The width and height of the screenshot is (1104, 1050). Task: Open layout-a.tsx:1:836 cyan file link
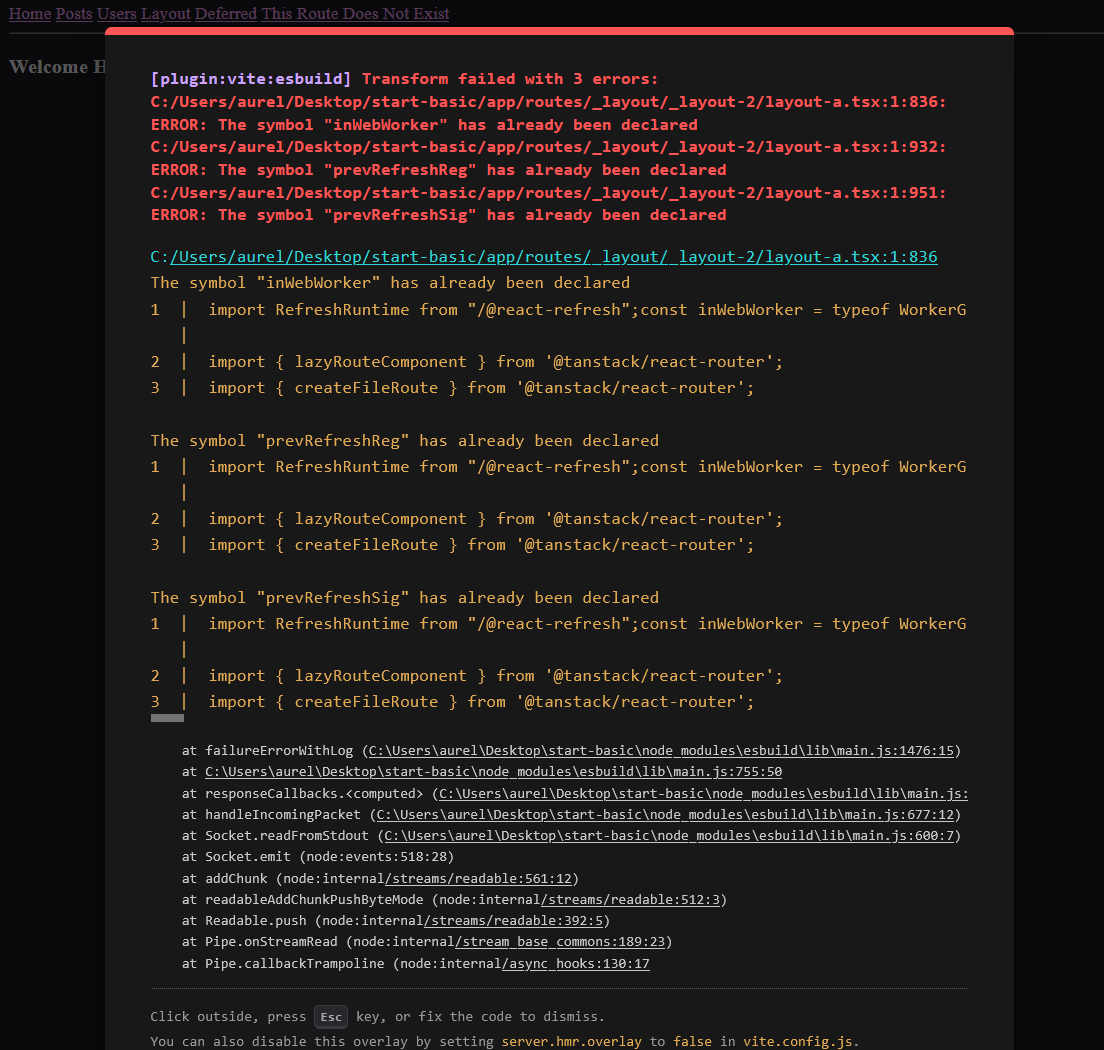(x=553, y=257)
